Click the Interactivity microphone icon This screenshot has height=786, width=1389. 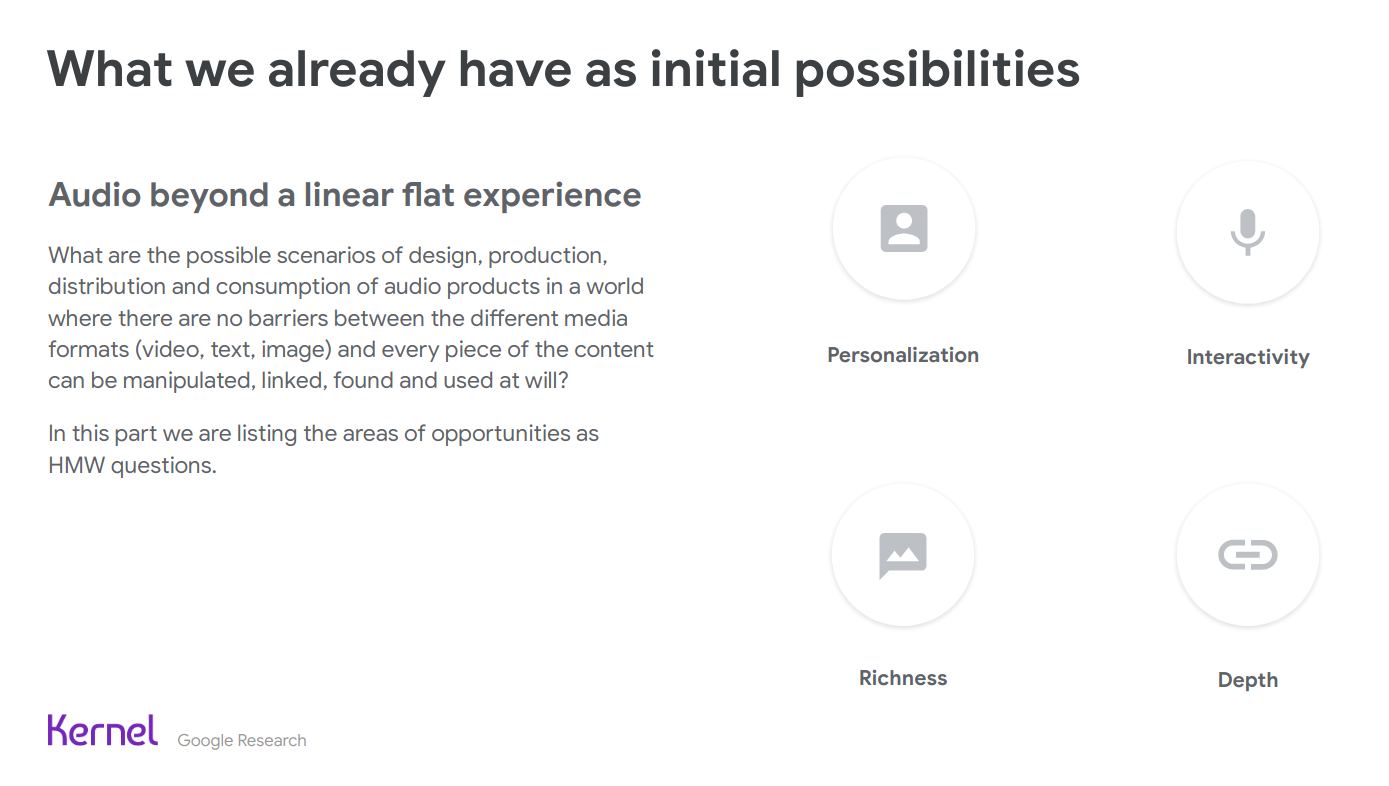pyautogui.click(x=1247, y=232)
